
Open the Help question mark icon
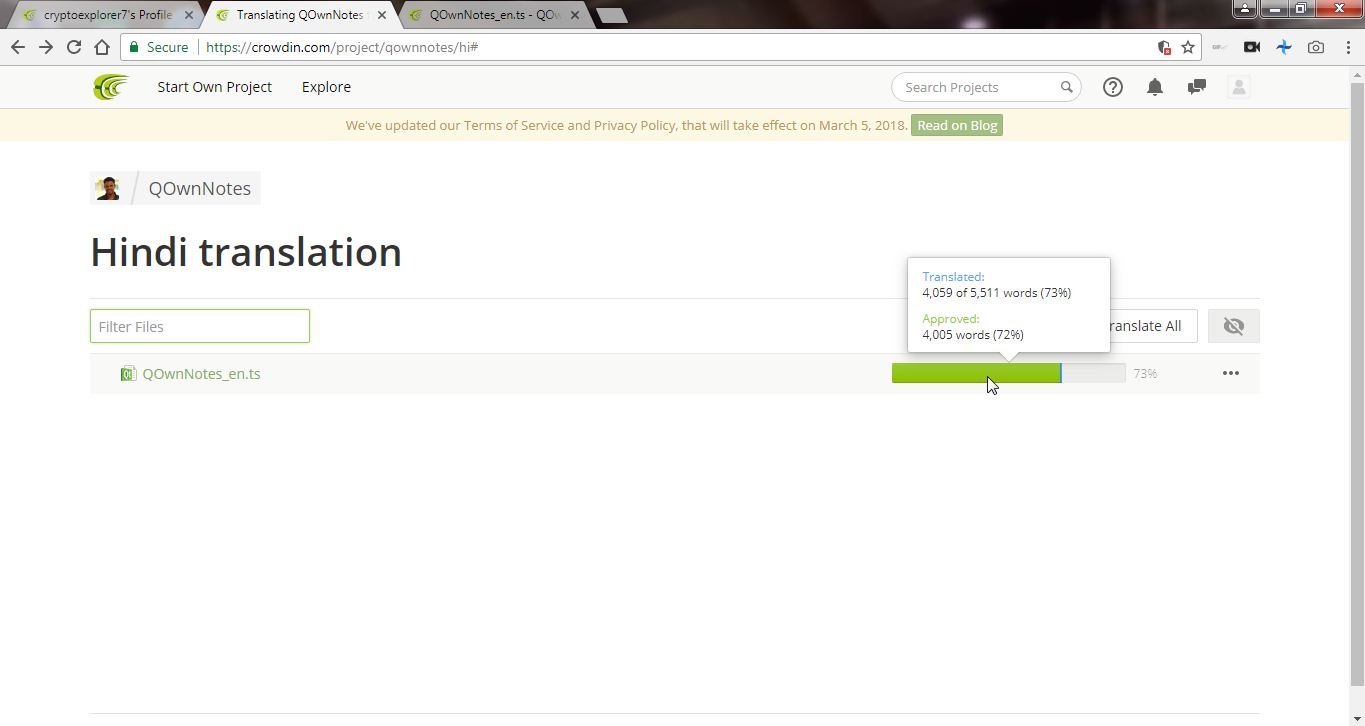click(x=1112, y=87)
